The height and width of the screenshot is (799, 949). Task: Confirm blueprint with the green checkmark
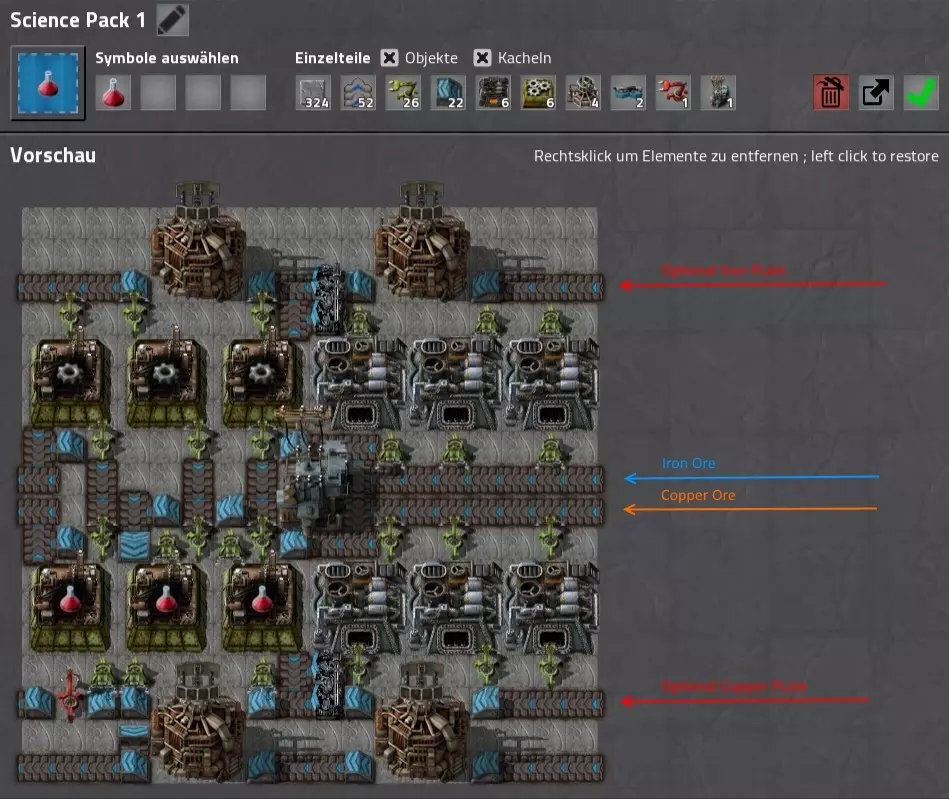tap(921, 93)
